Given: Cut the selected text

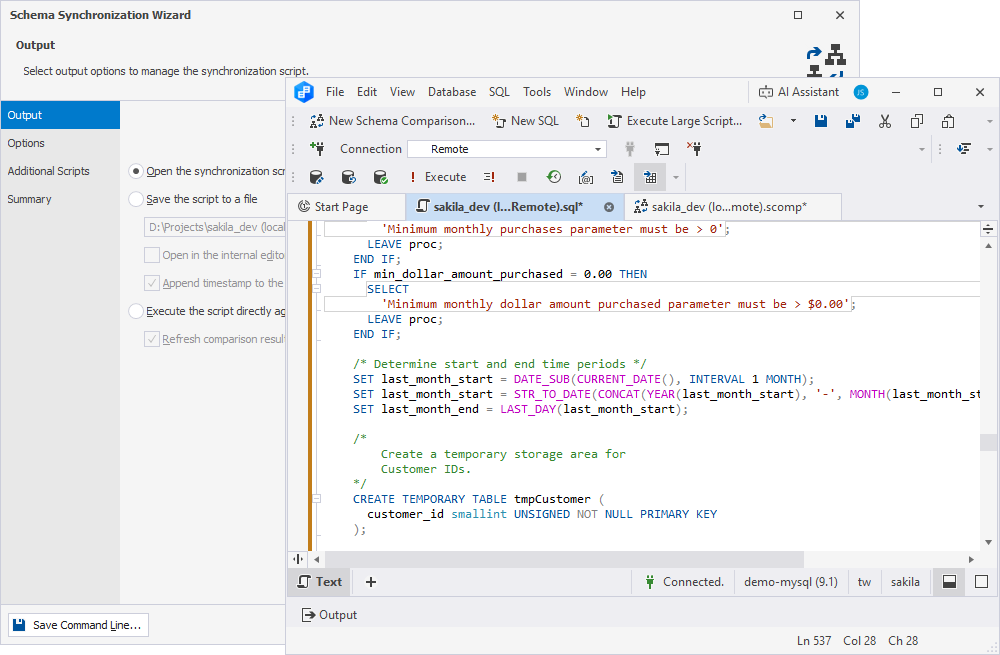Looking at the screenshot, I should [x=884, y=120].
